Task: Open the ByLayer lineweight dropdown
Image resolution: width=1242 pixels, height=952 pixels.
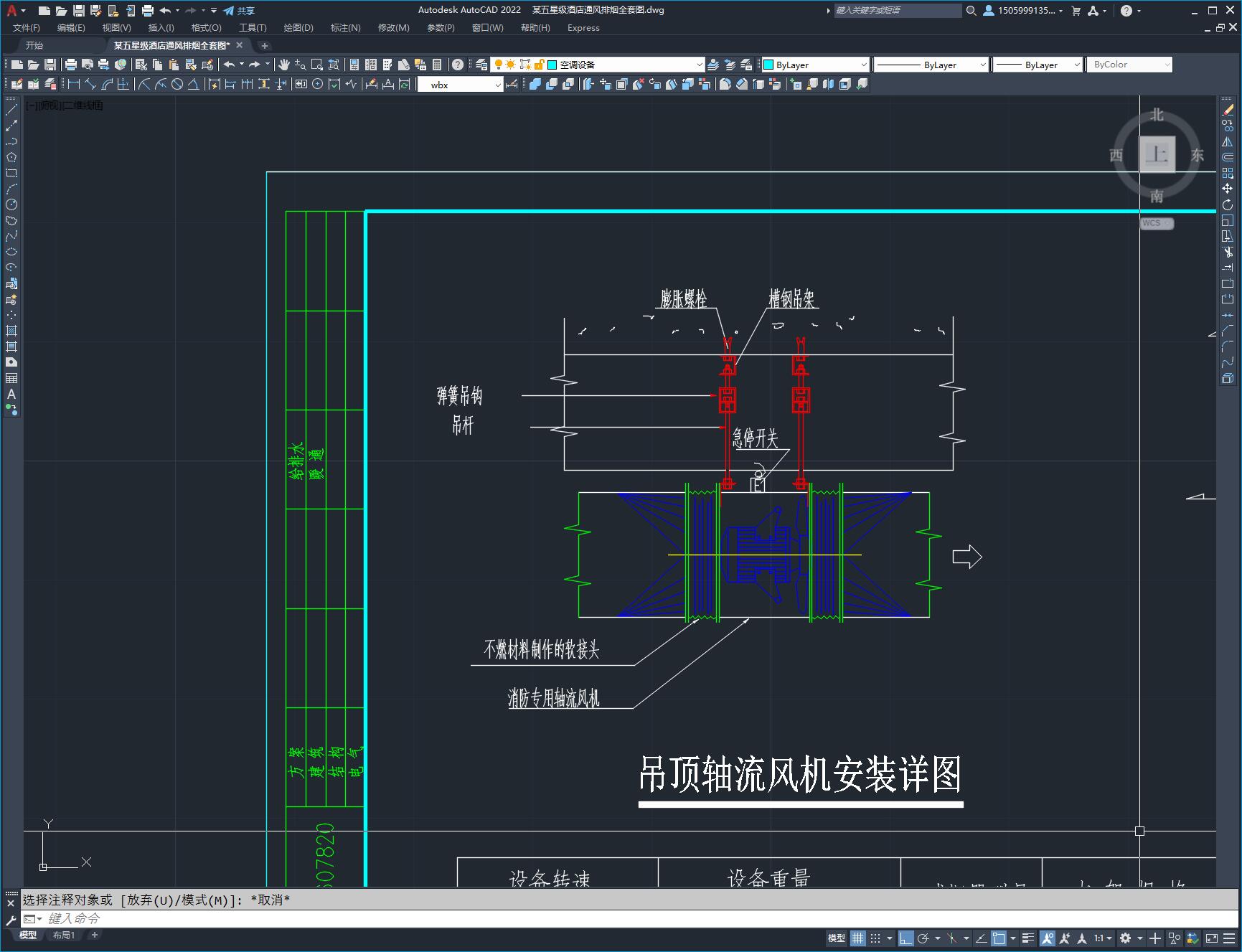Action: pyautogui.click(x=1076, y=65)
